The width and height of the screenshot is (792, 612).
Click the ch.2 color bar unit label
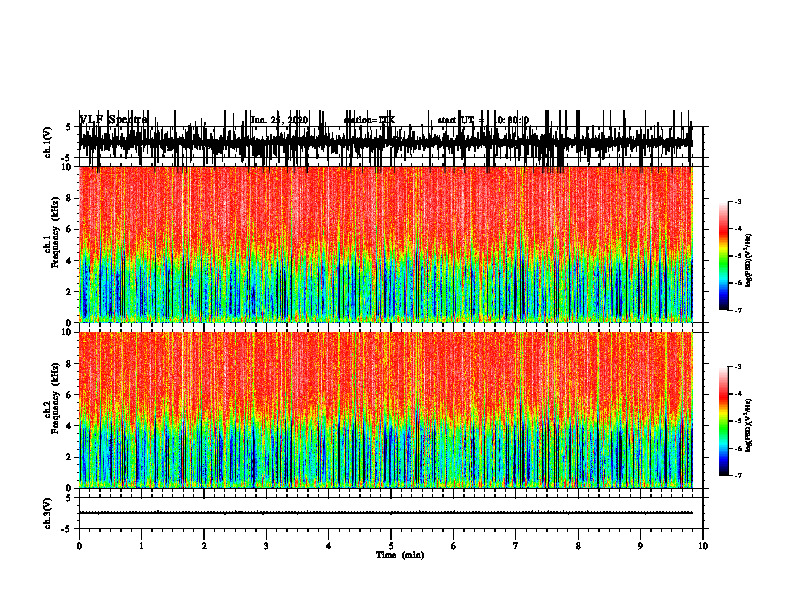[748, 426]
